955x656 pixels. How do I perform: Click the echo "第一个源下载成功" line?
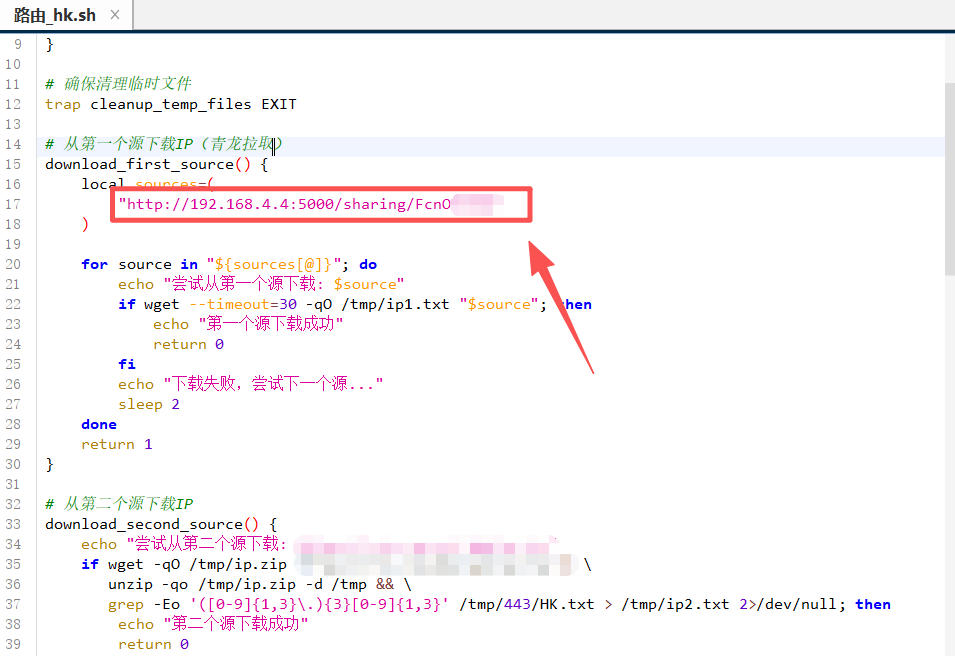coord(248,324)
